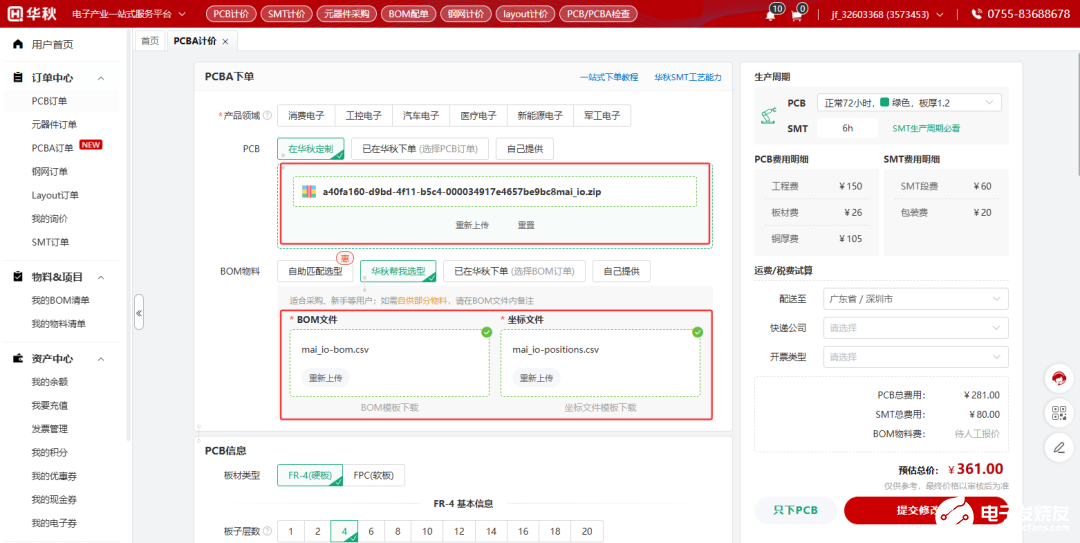The image size is (1080, 543).
Task: Collapse the 物料&项目 section
Action: point(101,278)
